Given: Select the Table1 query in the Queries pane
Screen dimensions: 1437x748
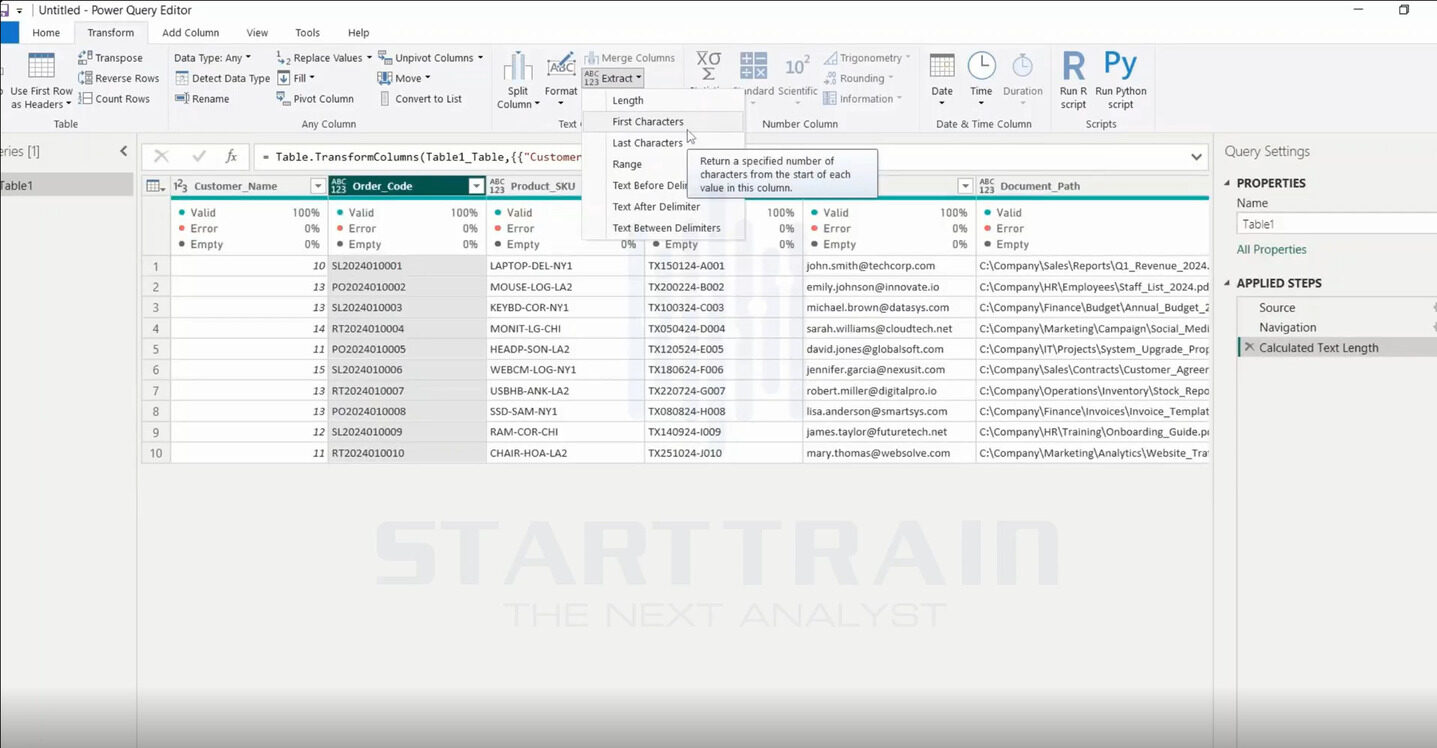Looking at the screenshot, I should pyautogui.click(x=66, y=185).
